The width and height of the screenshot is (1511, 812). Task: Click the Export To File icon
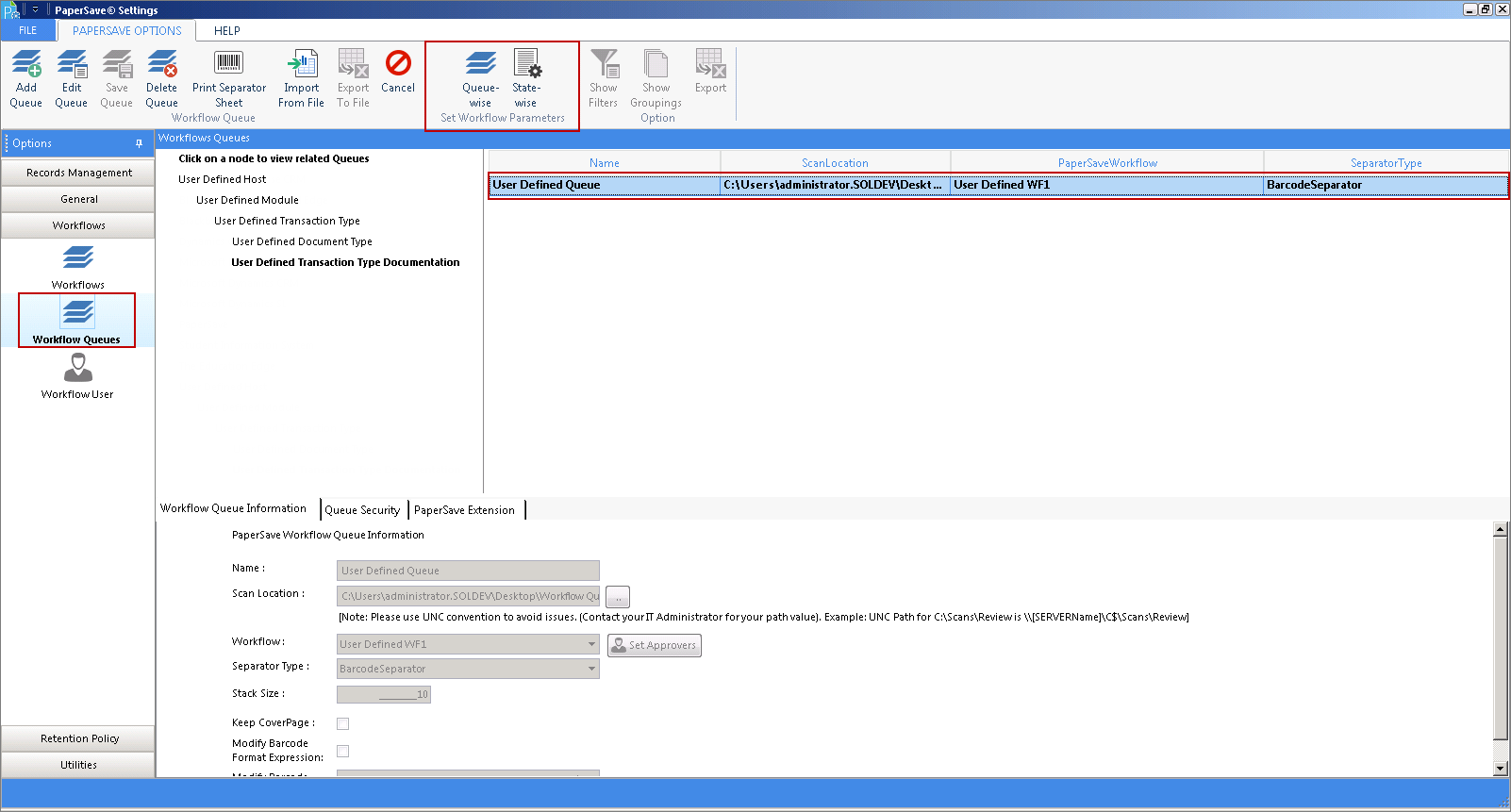[353, 64]
